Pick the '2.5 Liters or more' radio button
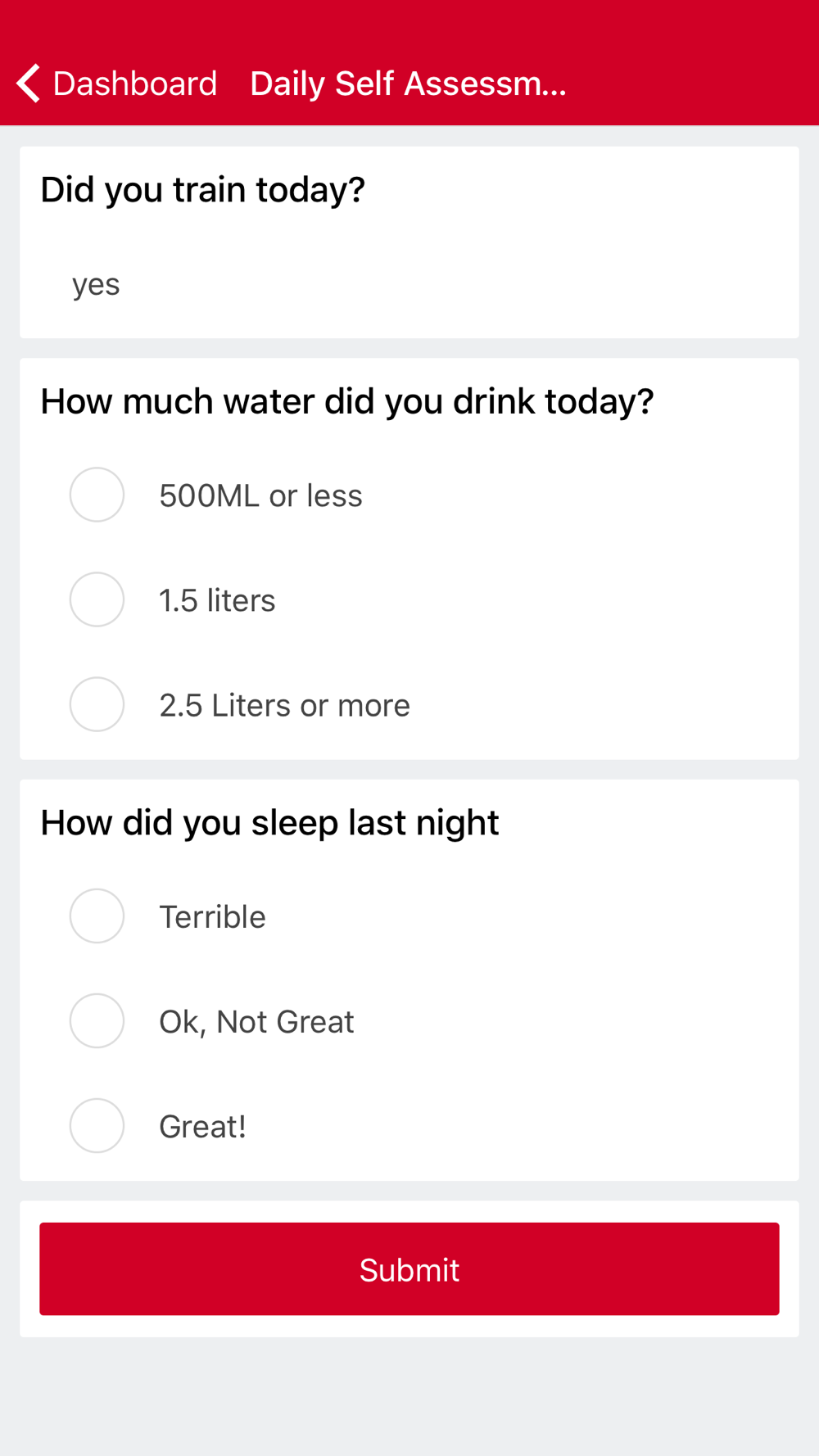 click(97, 704)
